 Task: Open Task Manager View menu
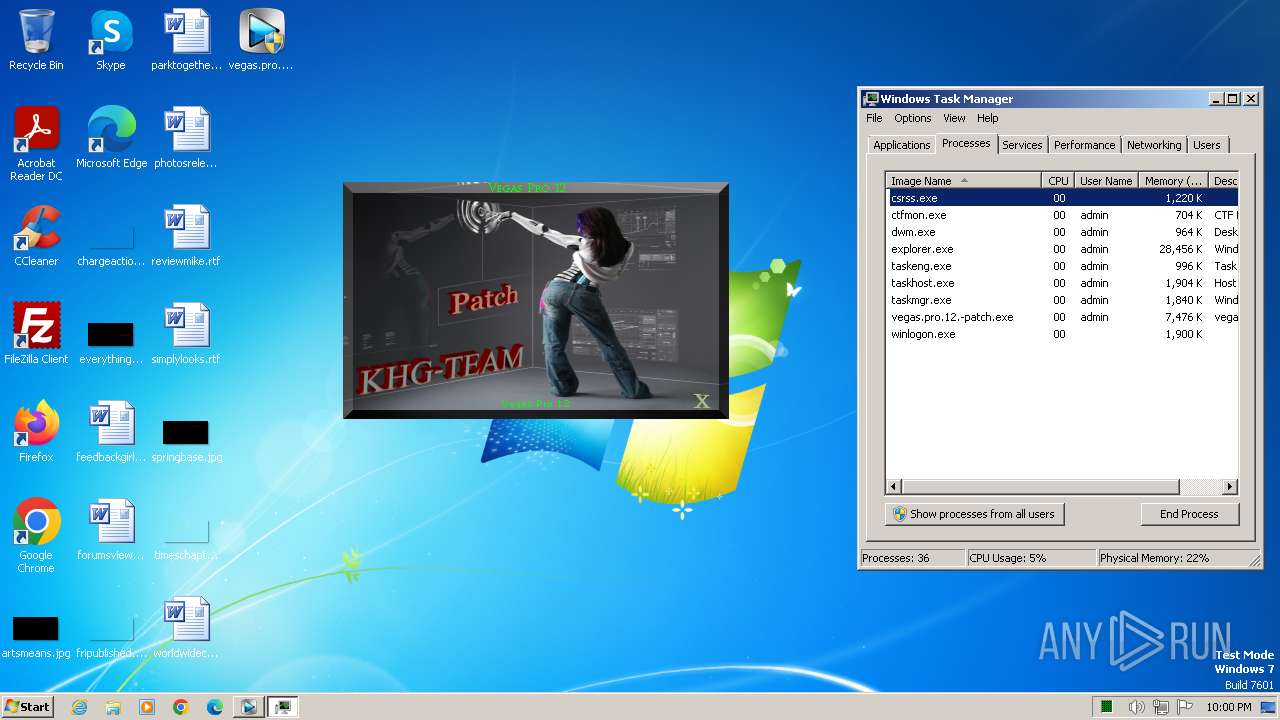pos(954,118)
